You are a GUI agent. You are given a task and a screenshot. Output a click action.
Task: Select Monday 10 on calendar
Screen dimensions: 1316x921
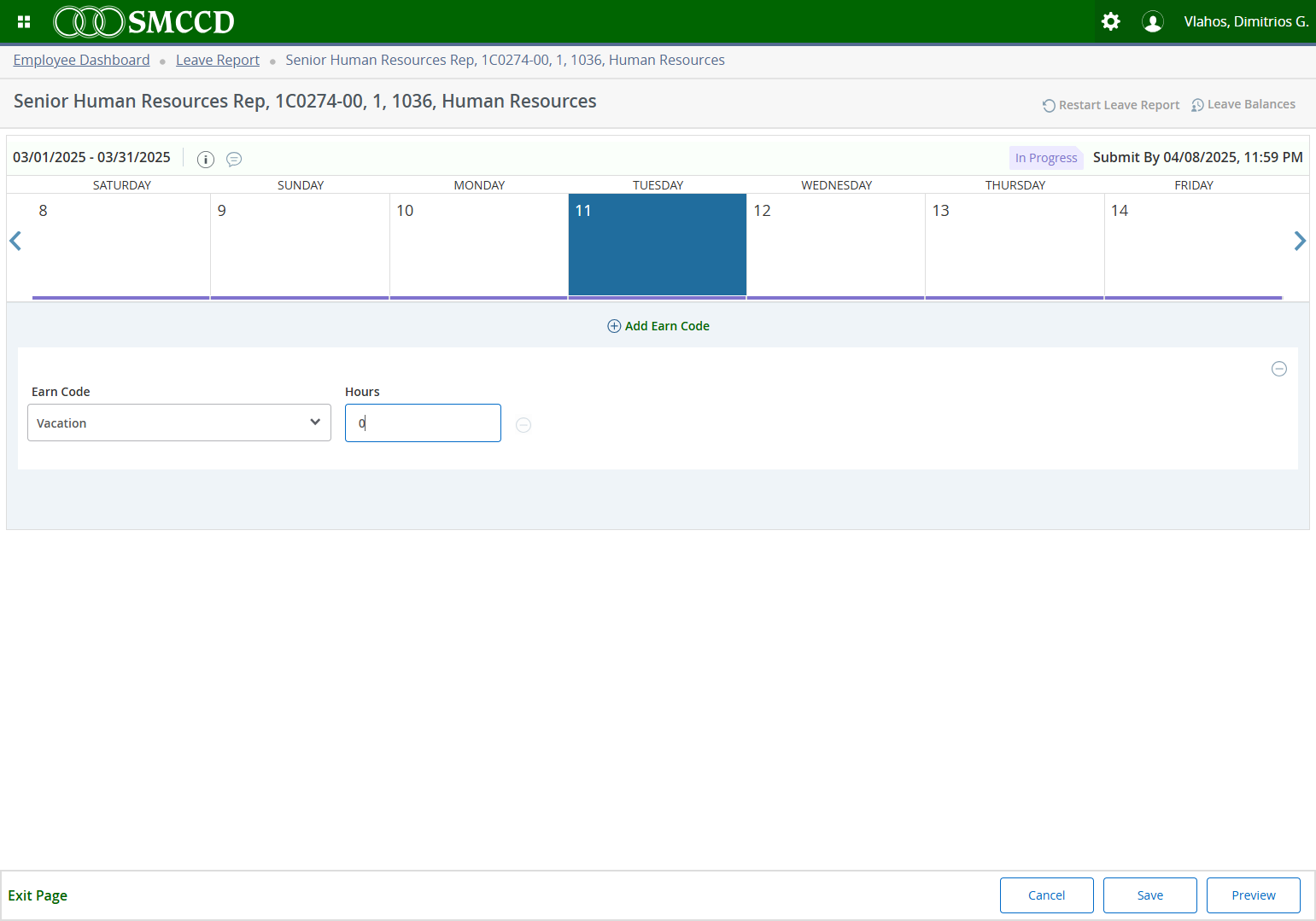[x=479, y=246]
